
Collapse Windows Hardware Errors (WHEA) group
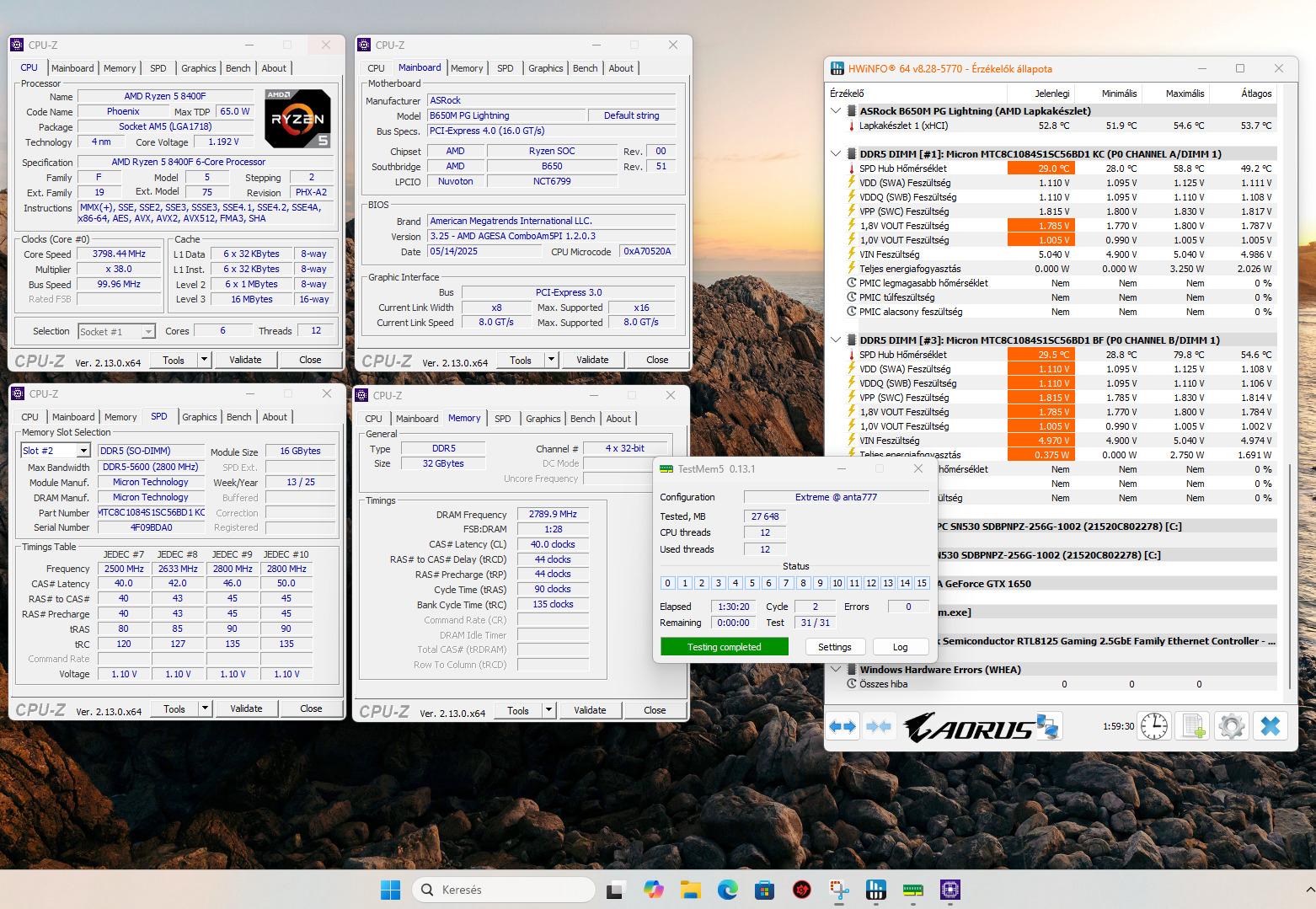click(x=836, y=669)
